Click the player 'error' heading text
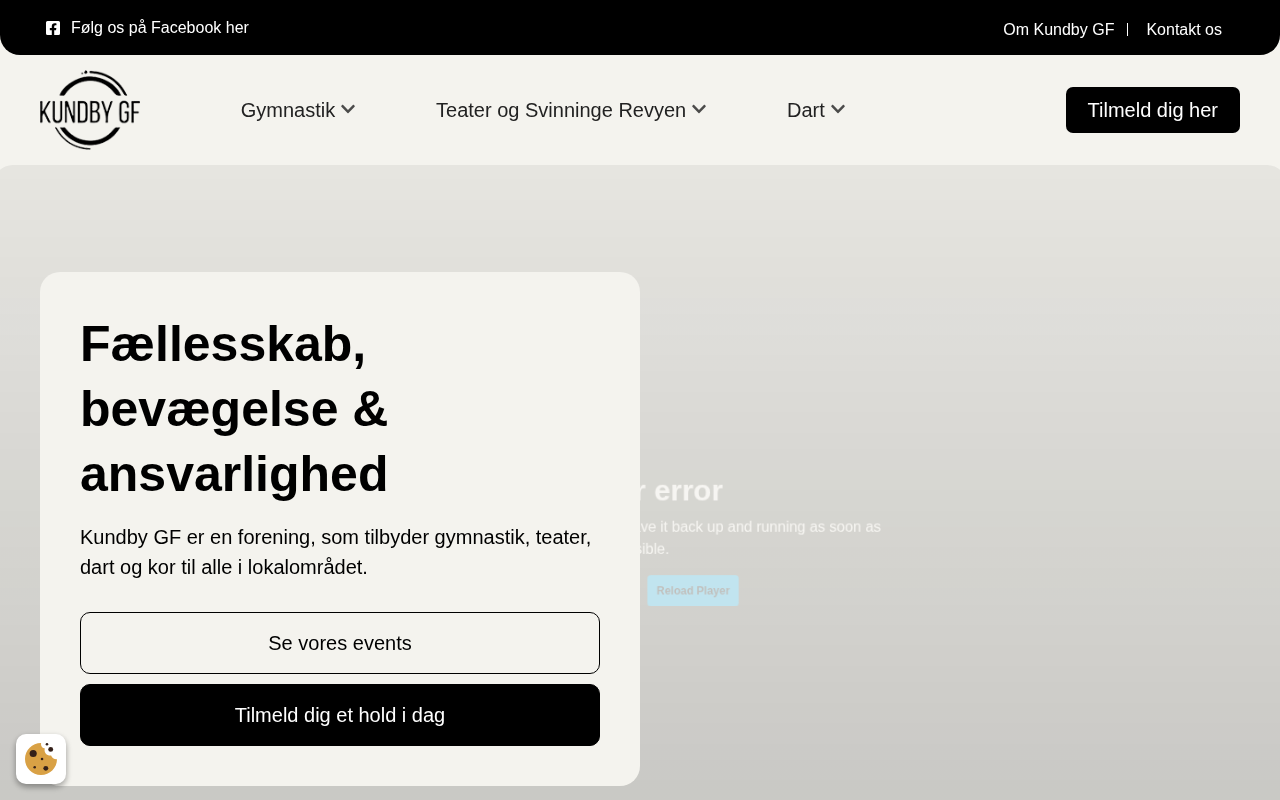Viewport: 1280px width, 800px height. click(x=682, y=490)
